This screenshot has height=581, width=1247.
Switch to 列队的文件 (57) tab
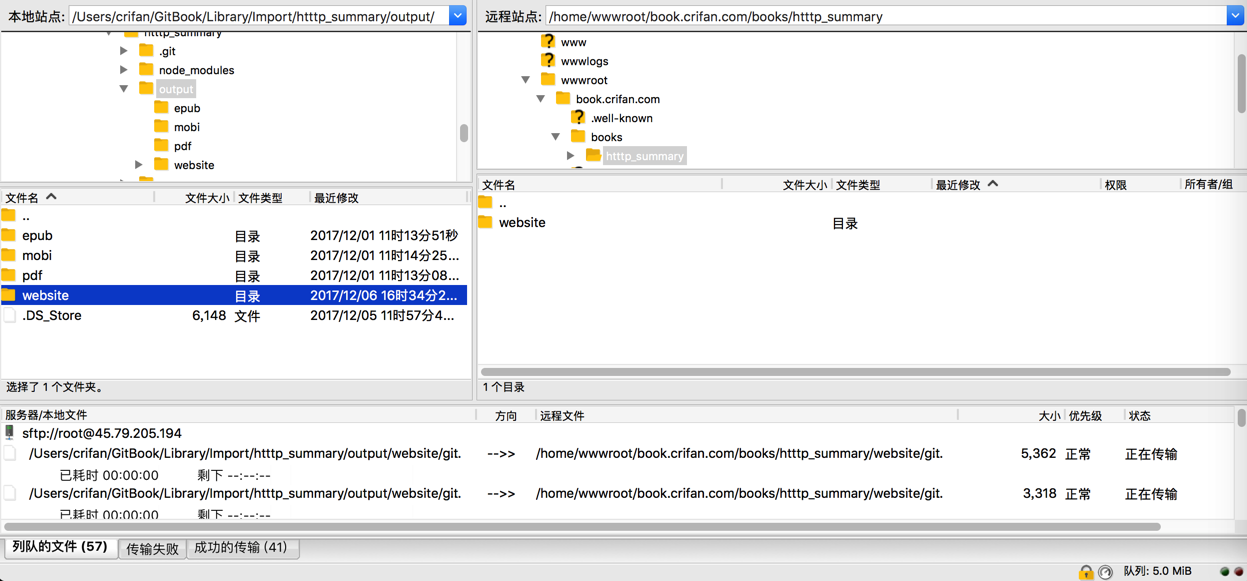click(60, 547)
